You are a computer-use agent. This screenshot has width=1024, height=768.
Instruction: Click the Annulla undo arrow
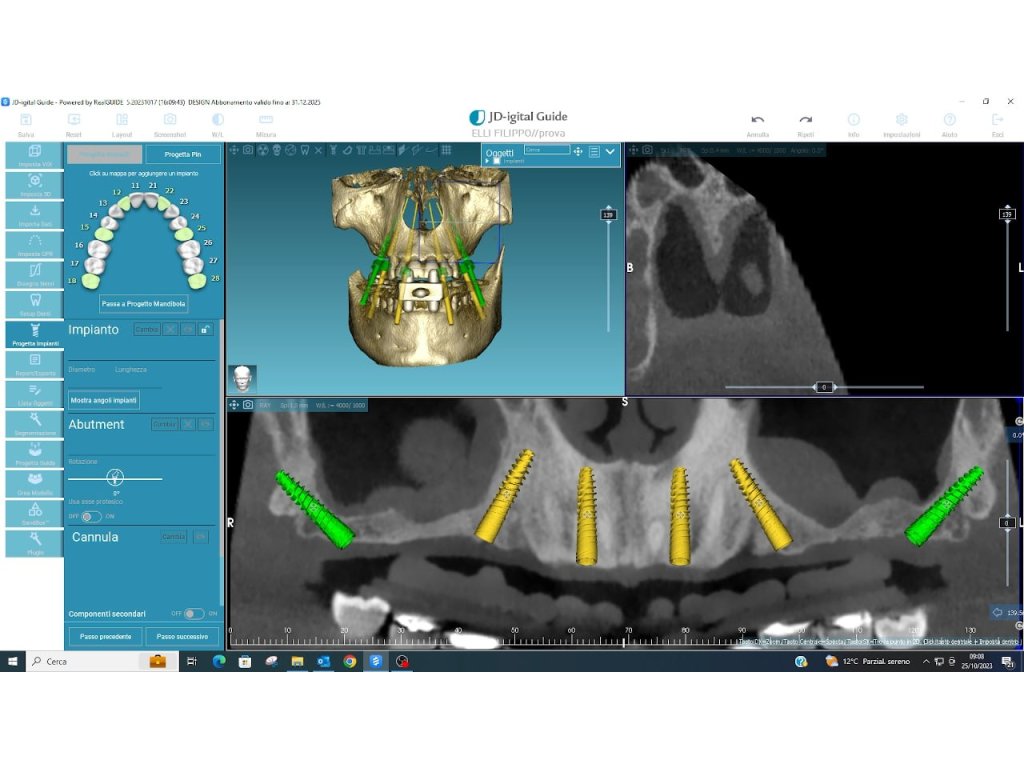coord(758,120)
